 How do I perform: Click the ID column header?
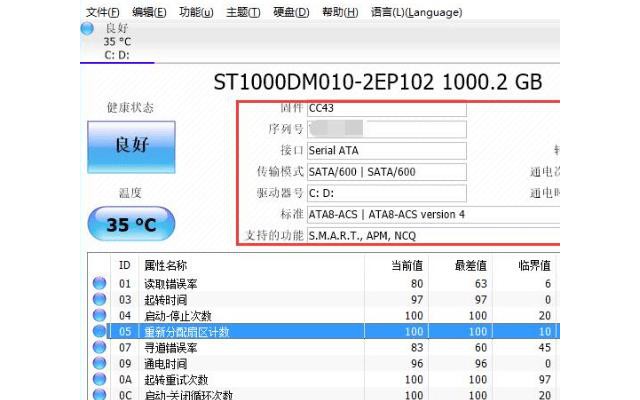point(124,265)
